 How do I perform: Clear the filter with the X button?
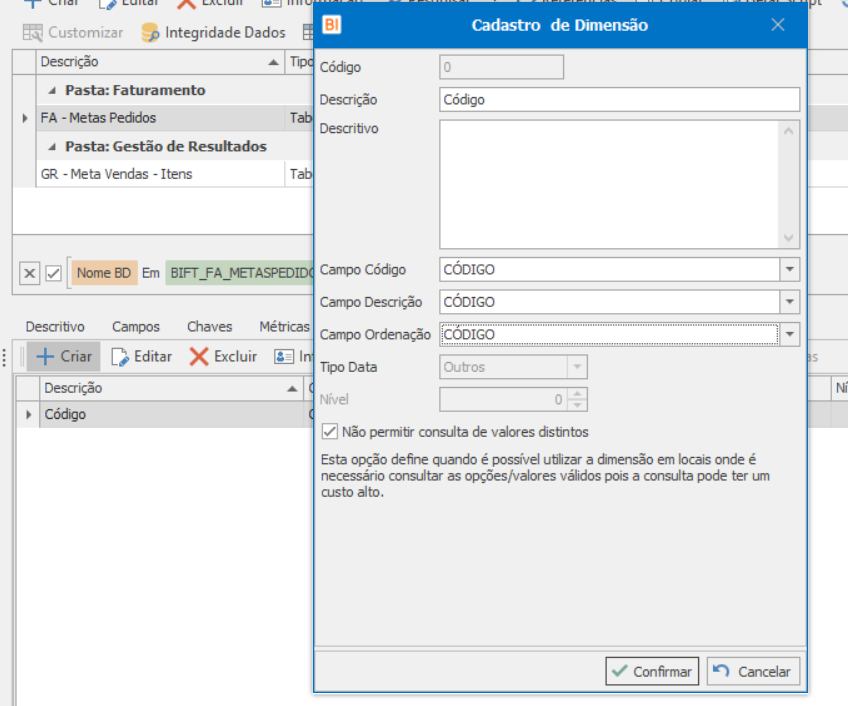pyautogui.click(x=30, y=273)
